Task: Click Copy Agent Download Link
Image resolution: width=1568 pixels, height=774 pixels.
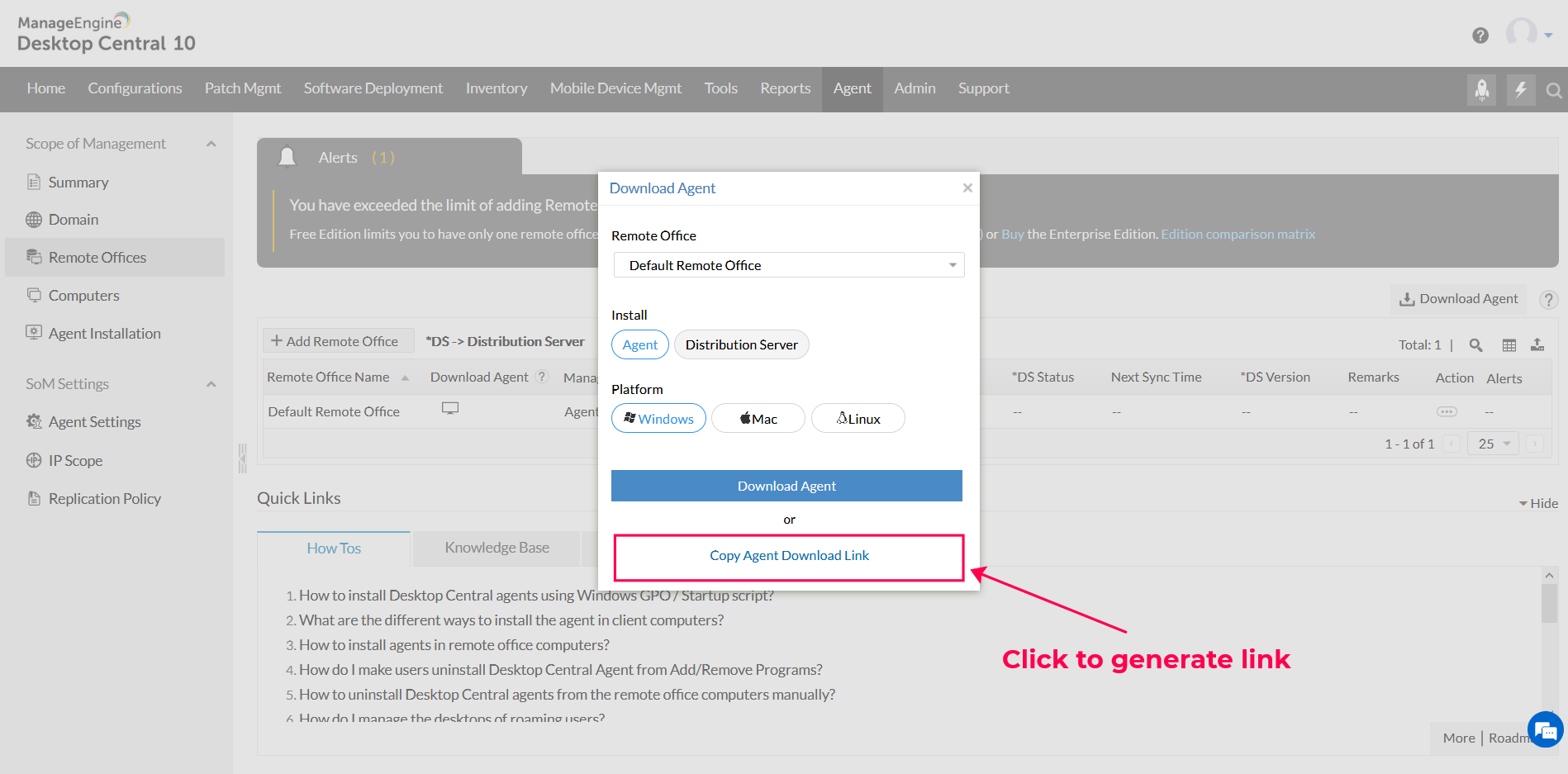Action: point(789,556)
